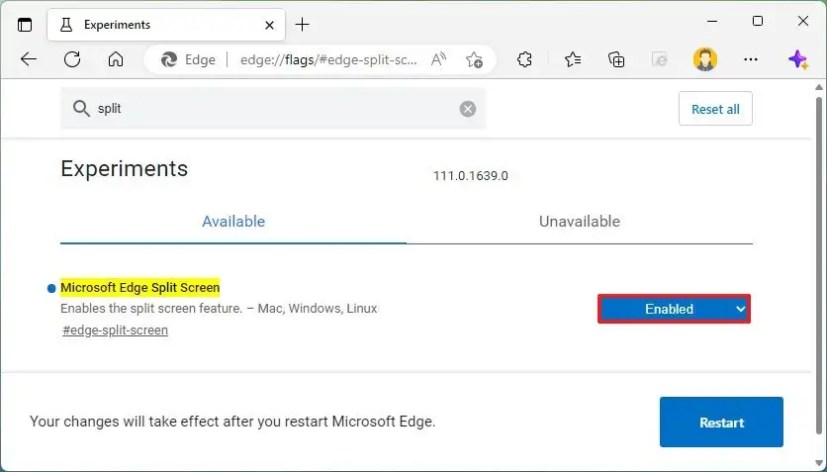The height and width of the screenshot is (472, 827).
Task: Go to the Home page icon
Action: point(116,60)
